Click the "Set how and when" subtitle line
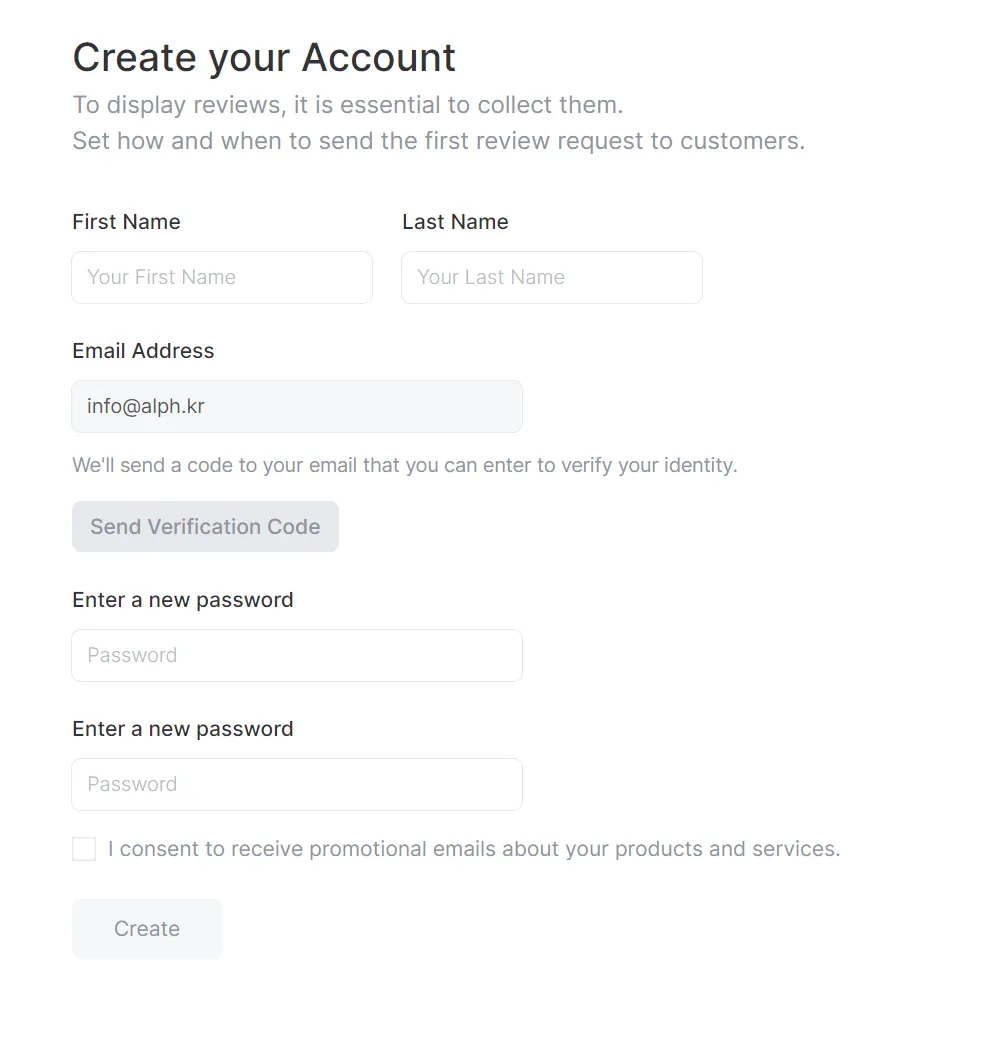This screenshot has height=1040, width=989. coord(438,141)
